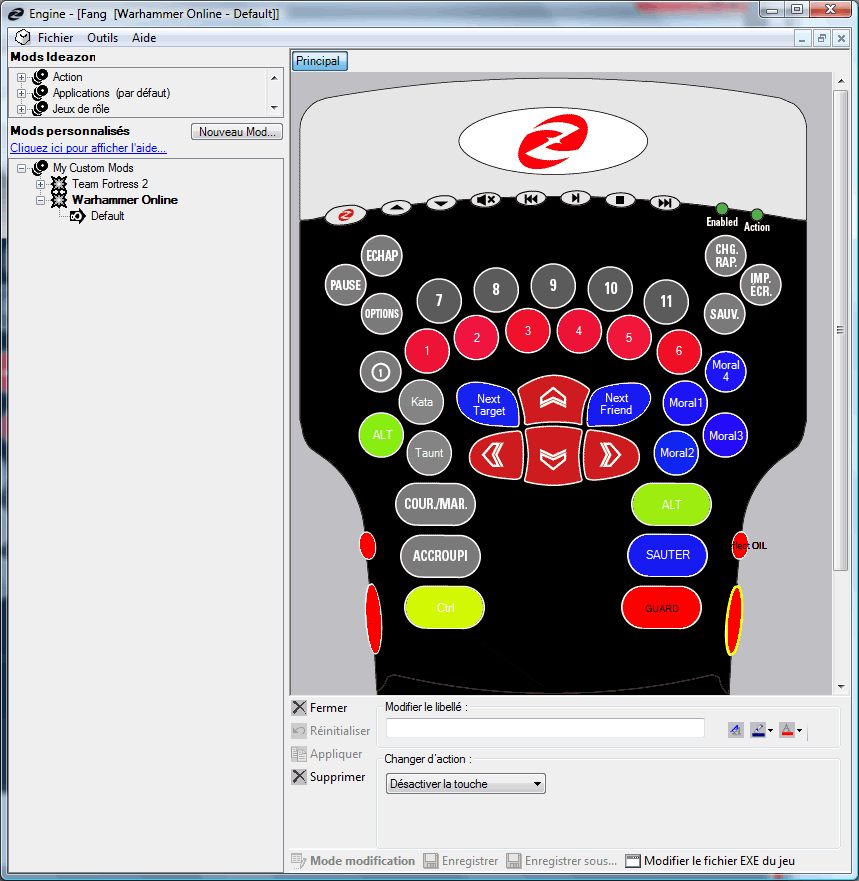Select the Default mod profile icon
The width and height of the screenshot is (859, 881).
[x=78, y=216]
